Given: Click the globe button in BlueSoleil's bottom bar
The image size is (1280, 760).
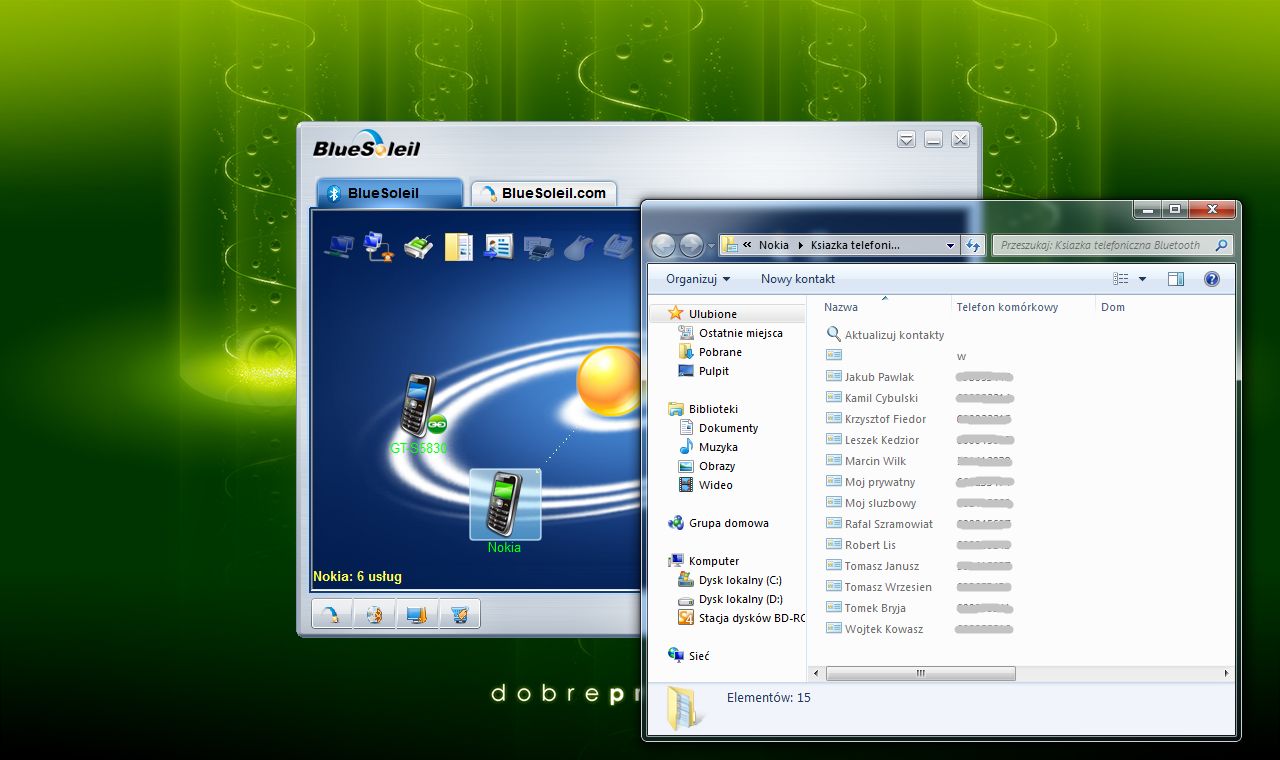Looking at the screenshot, I should click(x=375, y=614).
